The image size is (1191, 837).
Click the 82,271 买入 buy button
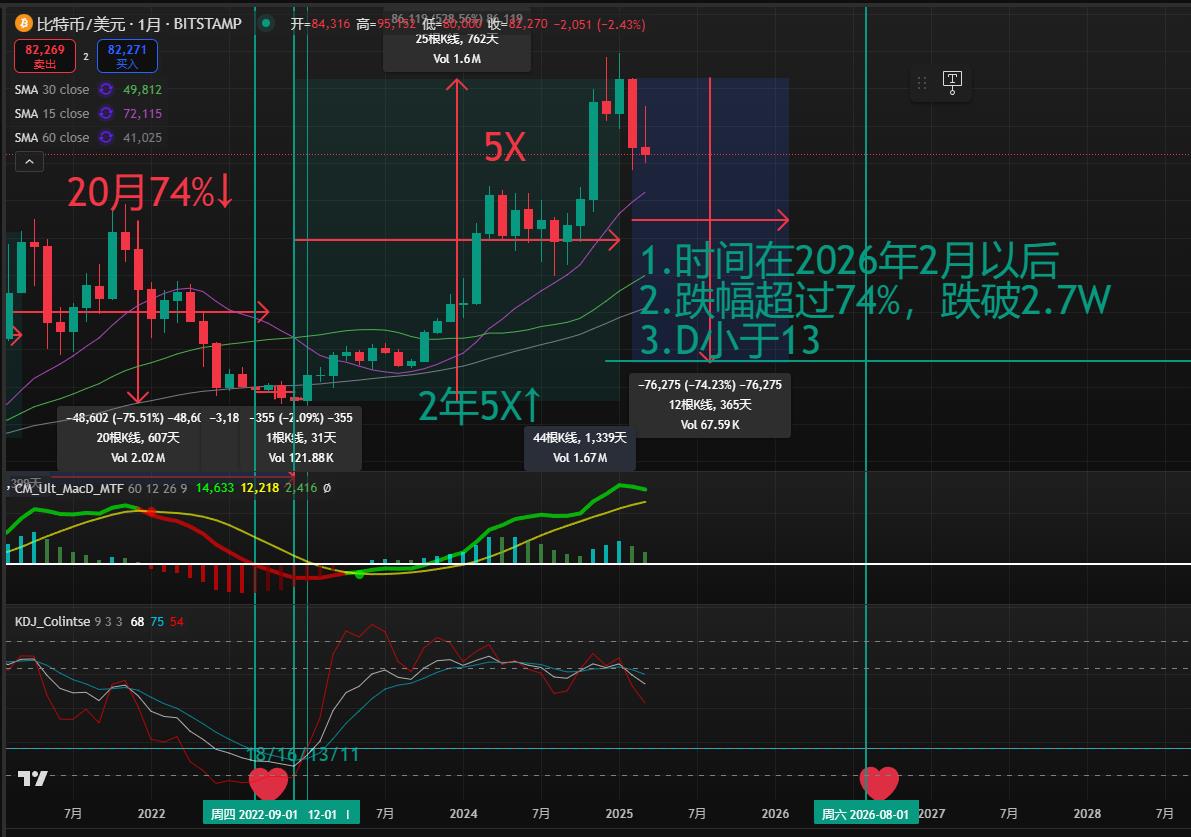click(x=127, y=56)
